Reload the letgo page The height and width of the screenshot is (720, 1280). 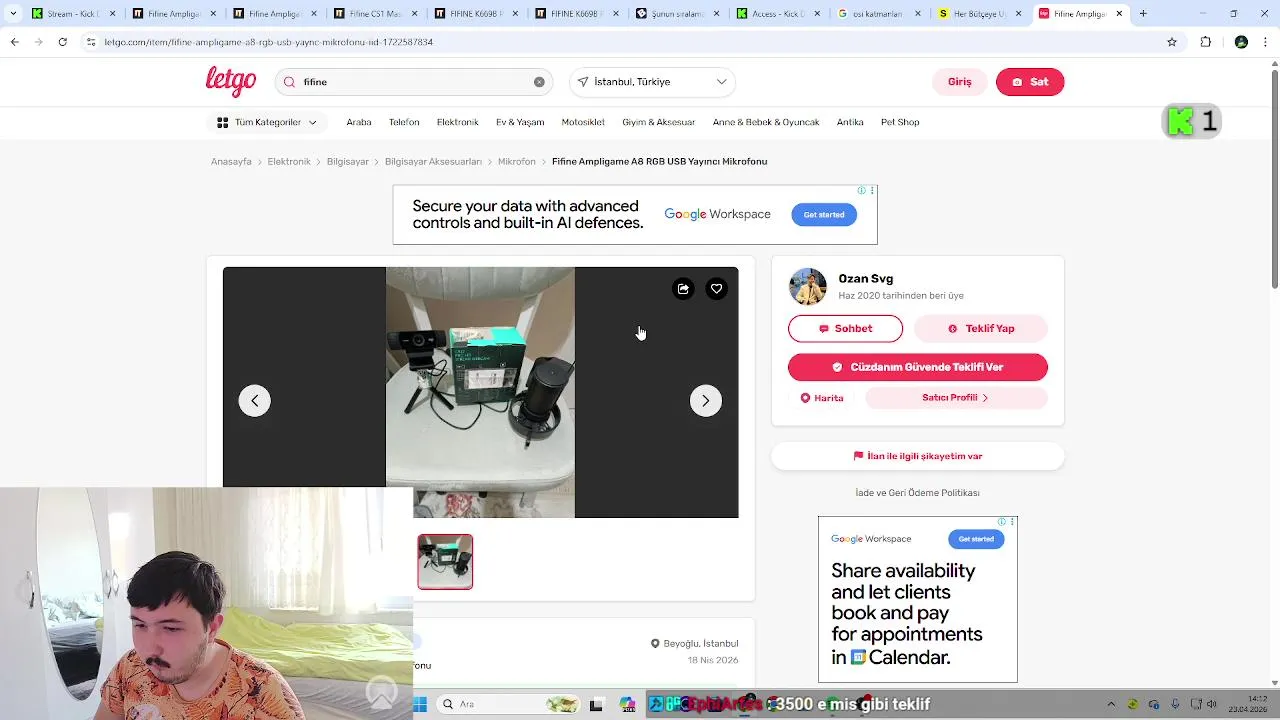[62, 42]
